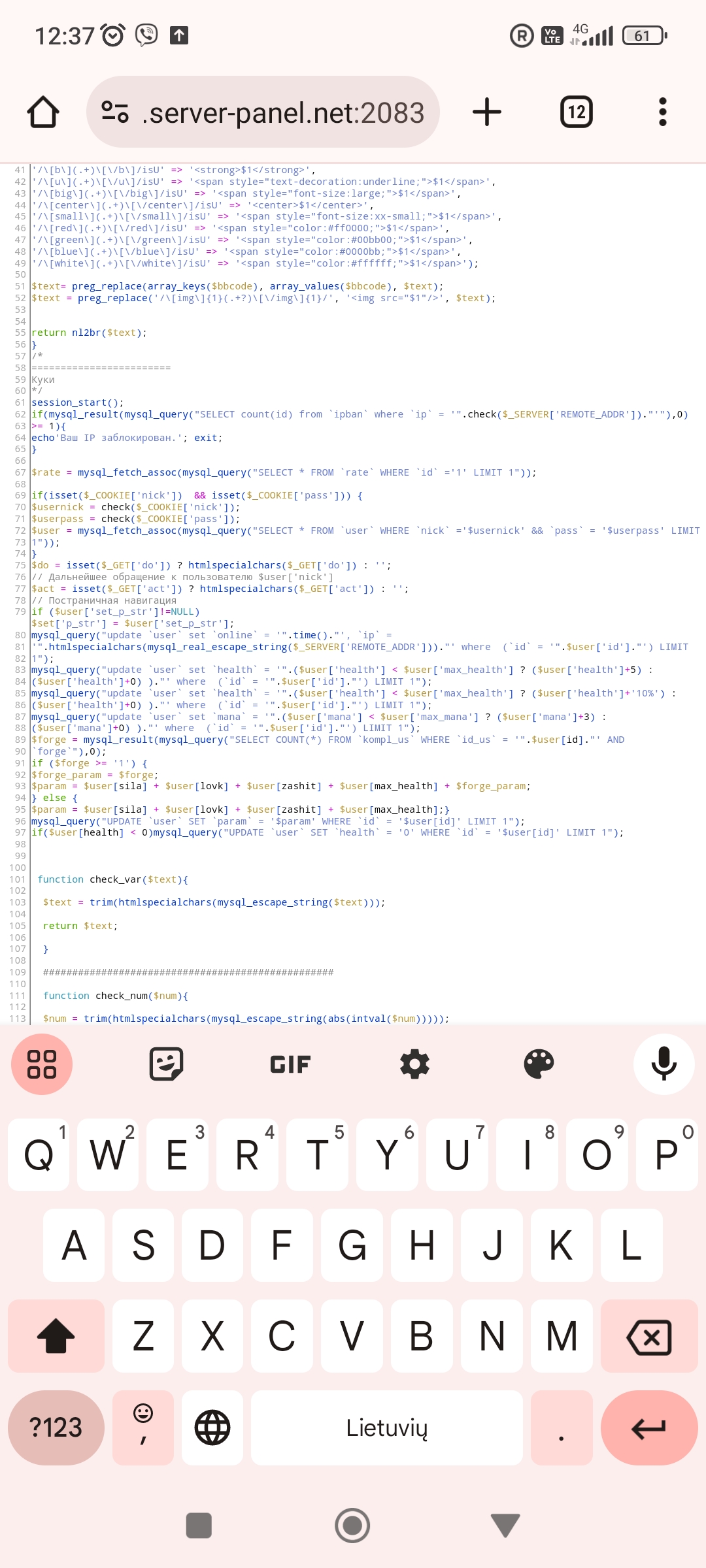Tap the browser home icon
706x1568 pixels.
[43, 112]
